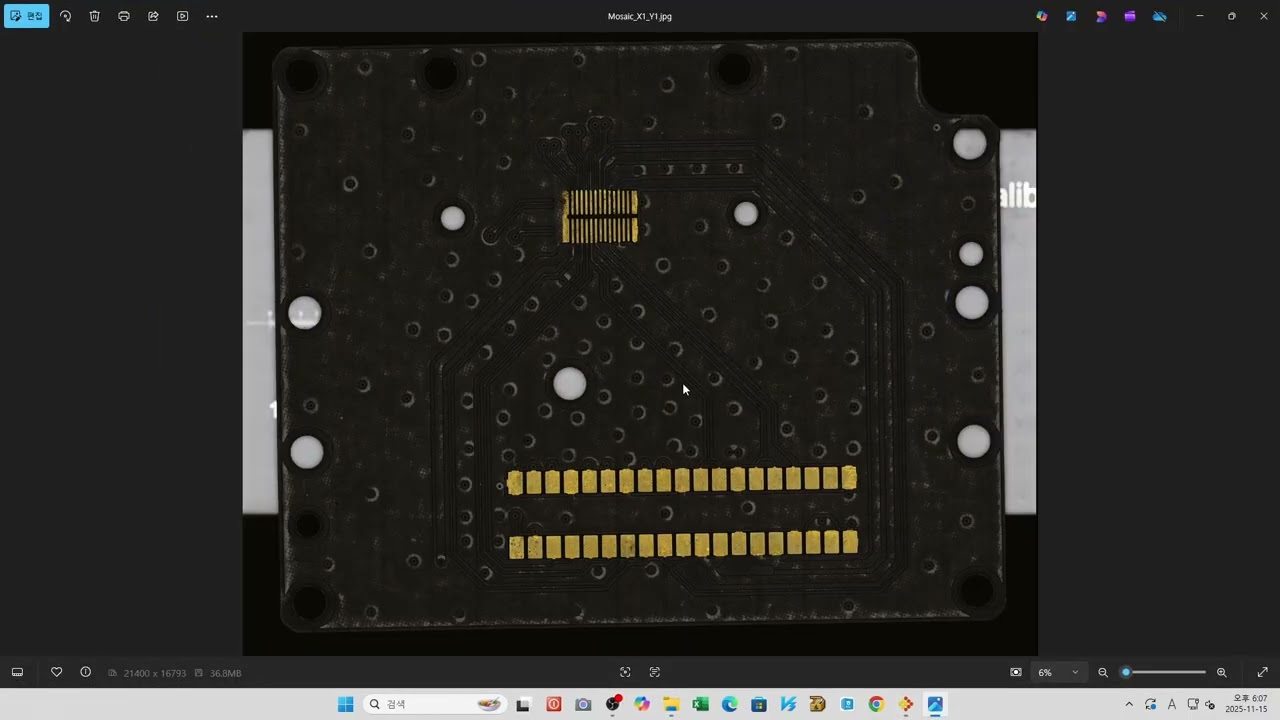Show file info with the info icon

86,672
